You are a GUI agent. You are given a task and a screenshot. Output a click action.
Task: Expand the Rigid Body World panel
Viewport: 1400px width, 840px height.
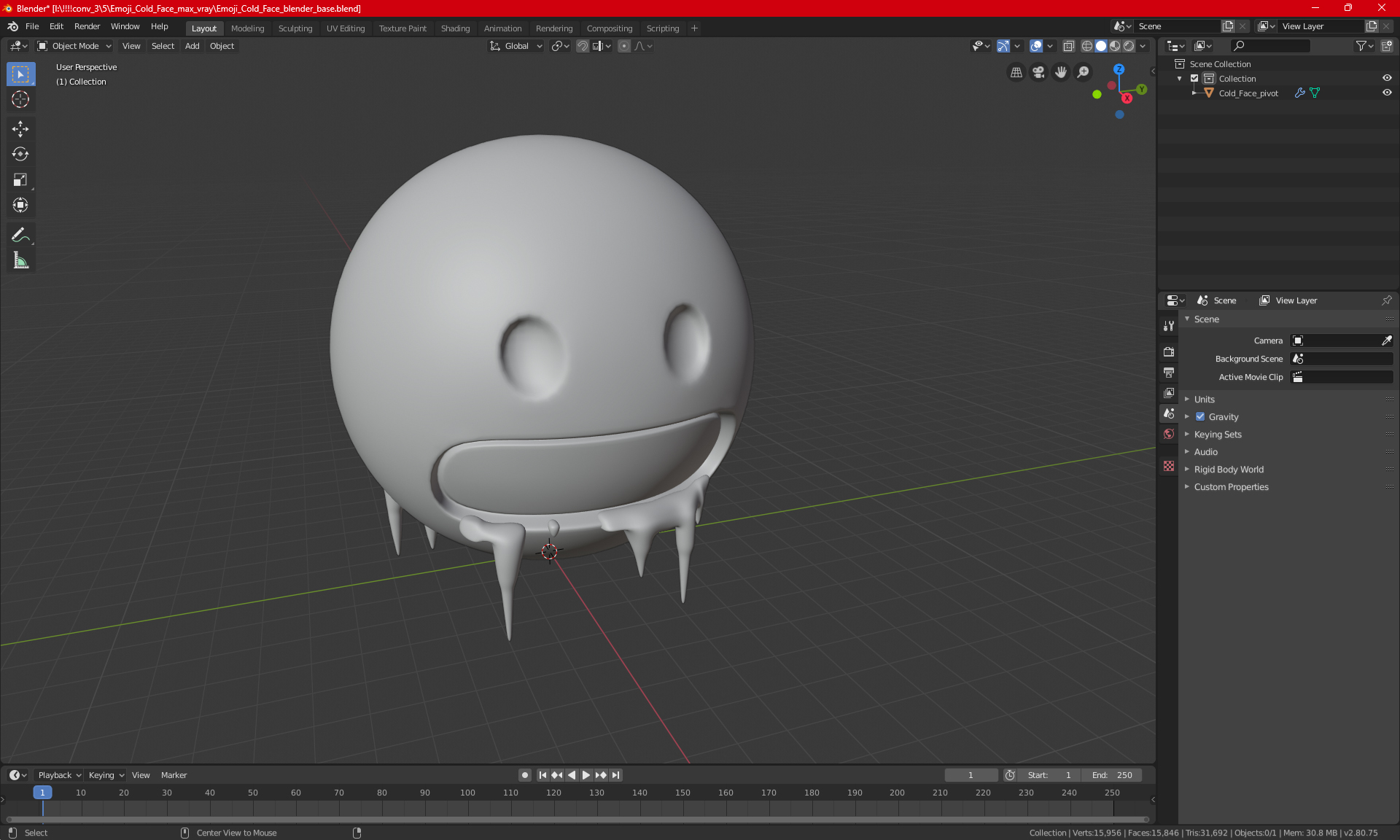[x=1229, y=469]
